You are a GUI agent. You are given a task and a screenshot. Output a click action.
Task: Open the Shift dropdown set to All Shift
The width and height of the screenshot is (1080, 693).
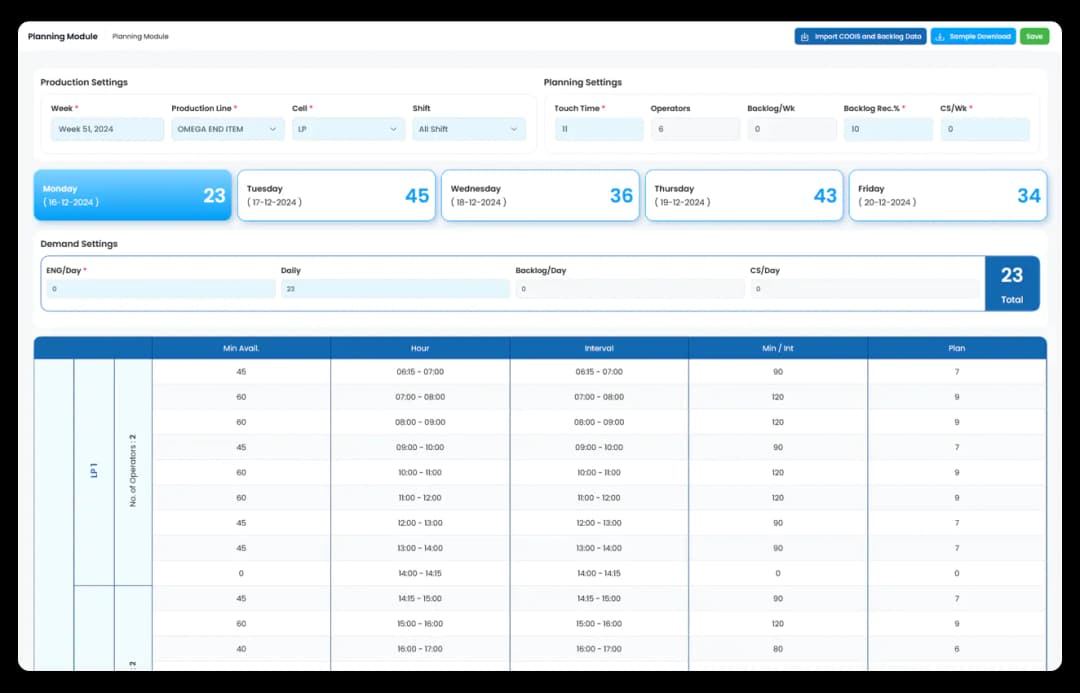tap(470, 129)
